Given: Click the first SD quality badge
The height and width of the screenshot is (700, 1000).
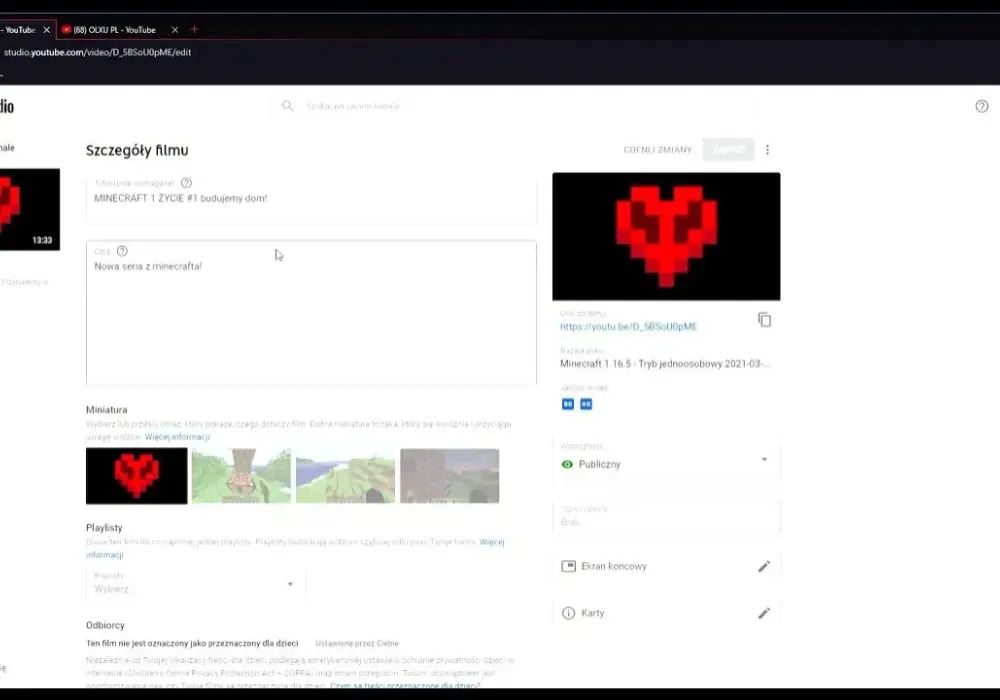Looking at the screenshot, I should click(x=568, y=404).
